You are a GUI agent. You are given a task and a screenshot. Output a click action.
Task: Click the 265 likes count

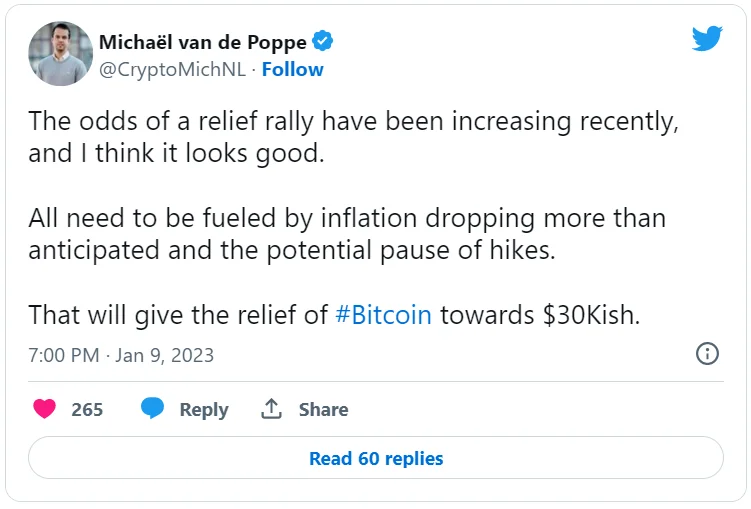coord(87,409)
